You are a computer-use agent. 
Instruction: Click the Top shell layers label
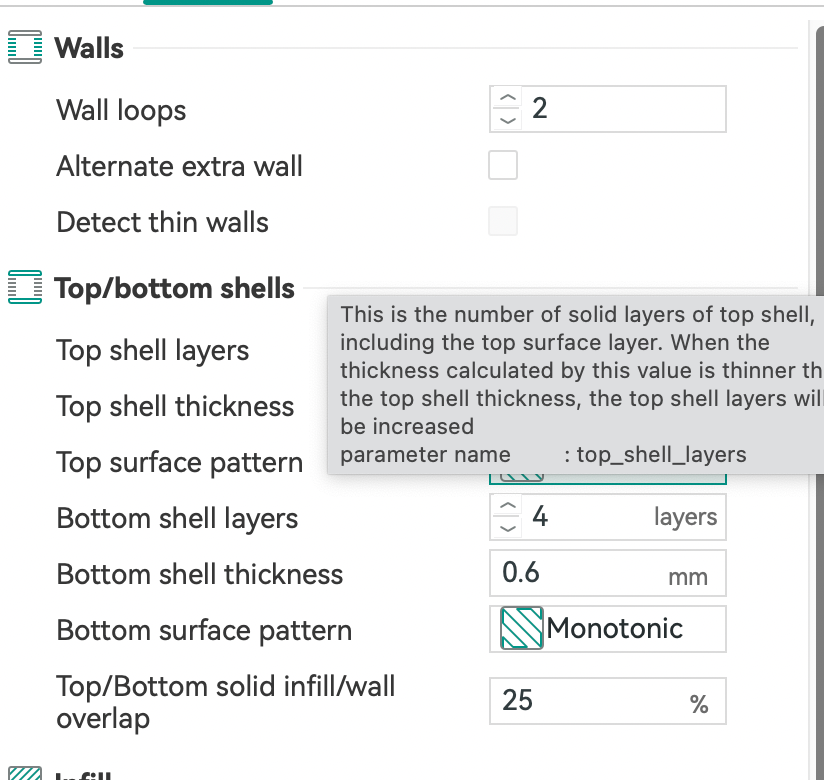click(x=152, y=351)
